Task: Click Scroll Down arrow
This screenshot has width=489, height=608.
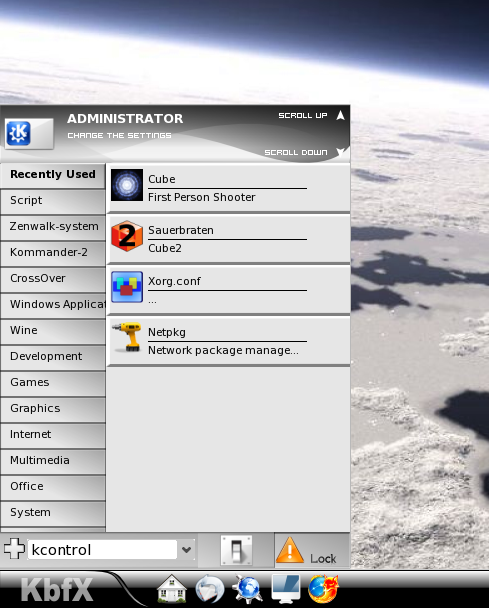Action: click(340, 152)
